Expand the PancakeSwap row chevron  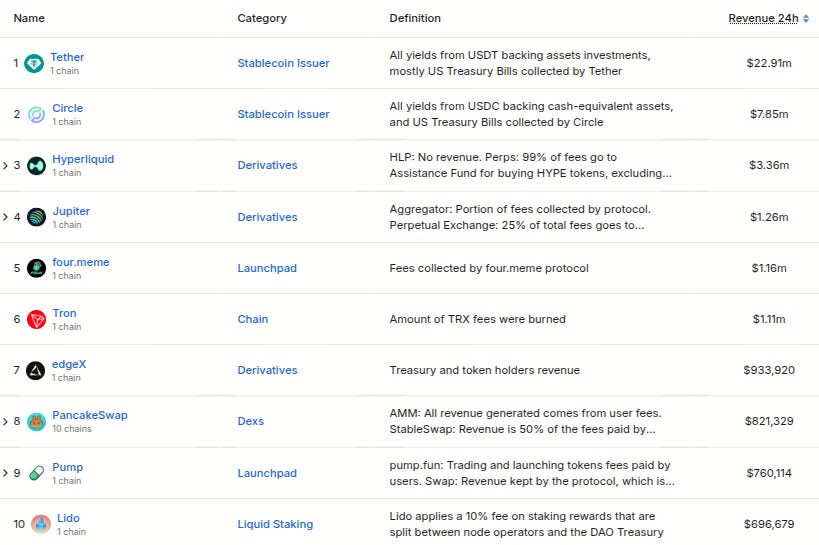[5, 422]
